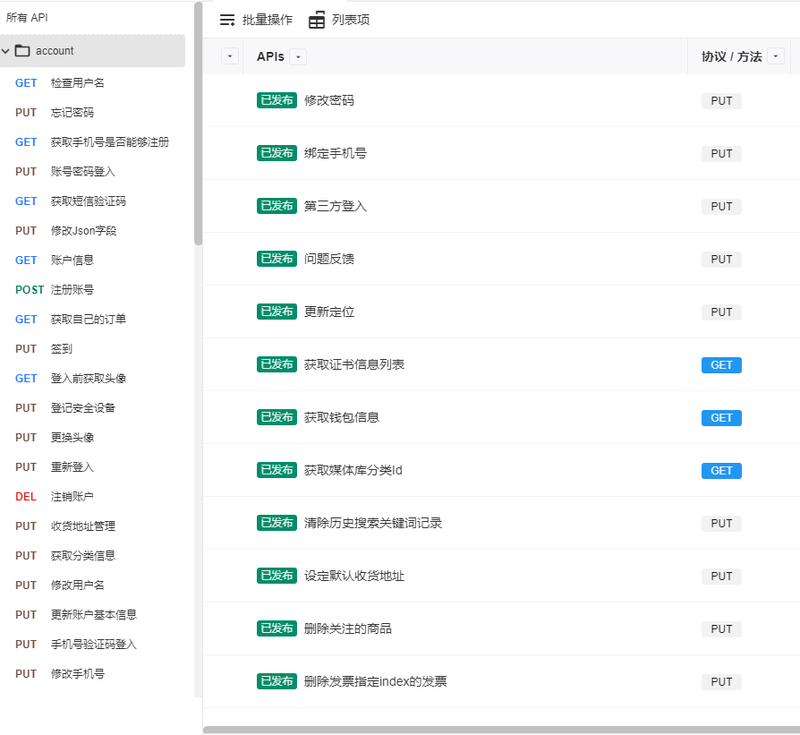Open PUT 重新登入 in sidebar
Image resolution: width=800 pixels, height=735 pixels.
[x=92, y=467]
